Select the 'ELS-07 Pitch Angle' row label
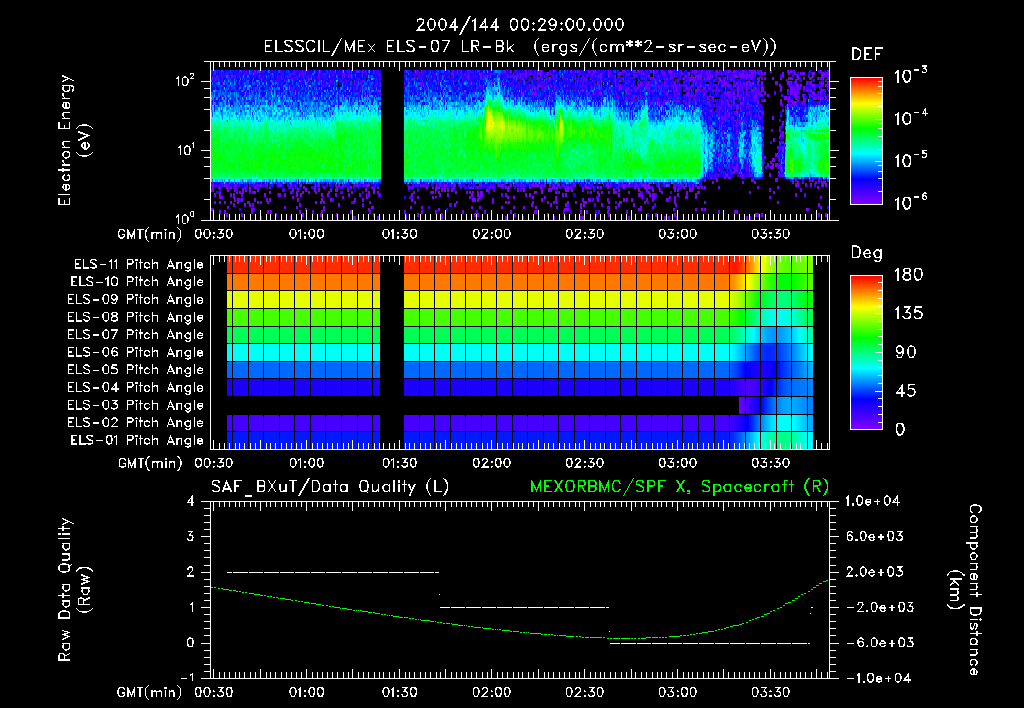The width and height of the screenshot is (1024, 708). (136, 334)
